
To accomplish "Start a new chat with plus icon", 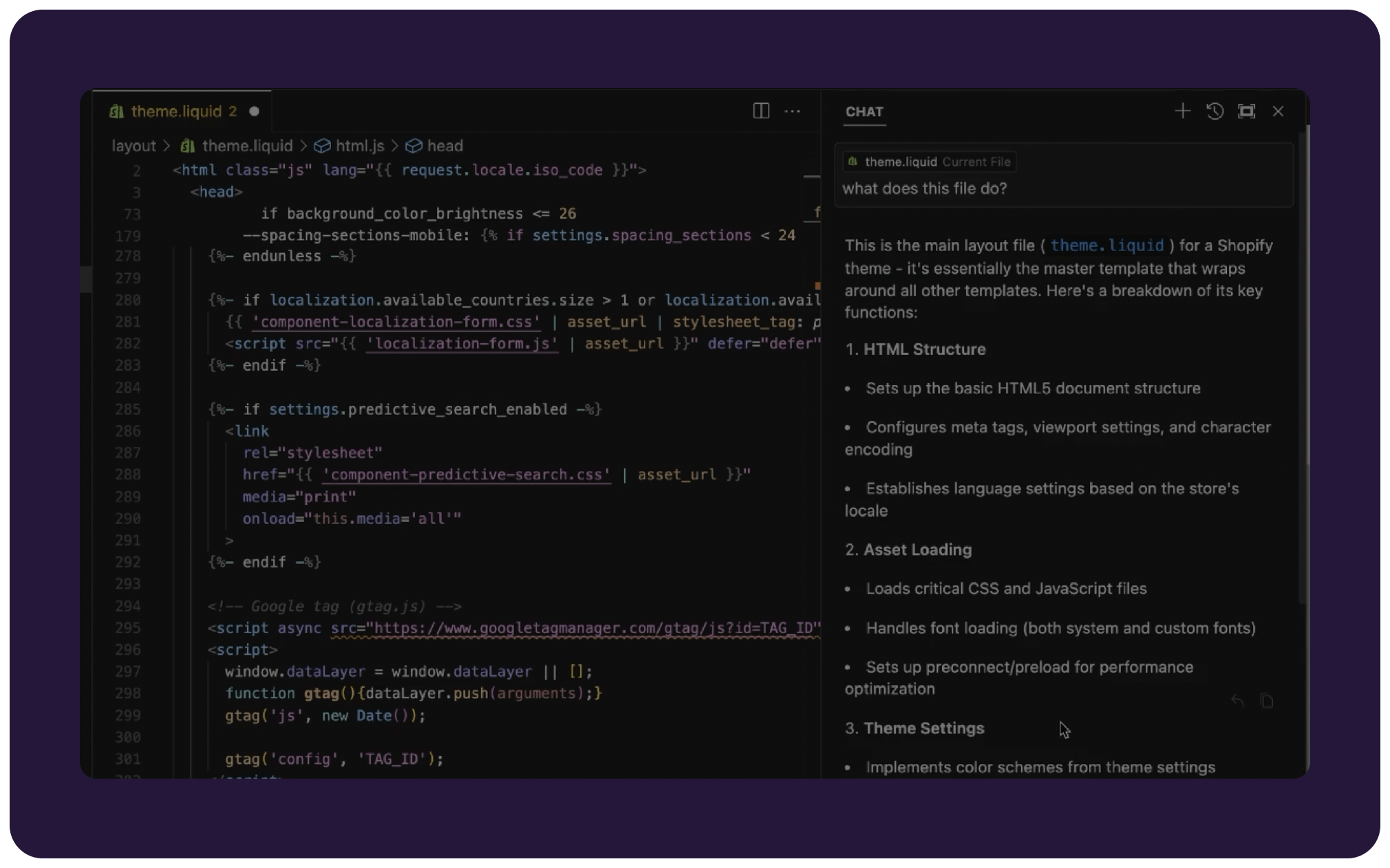I will click(x=1182, y=111).
